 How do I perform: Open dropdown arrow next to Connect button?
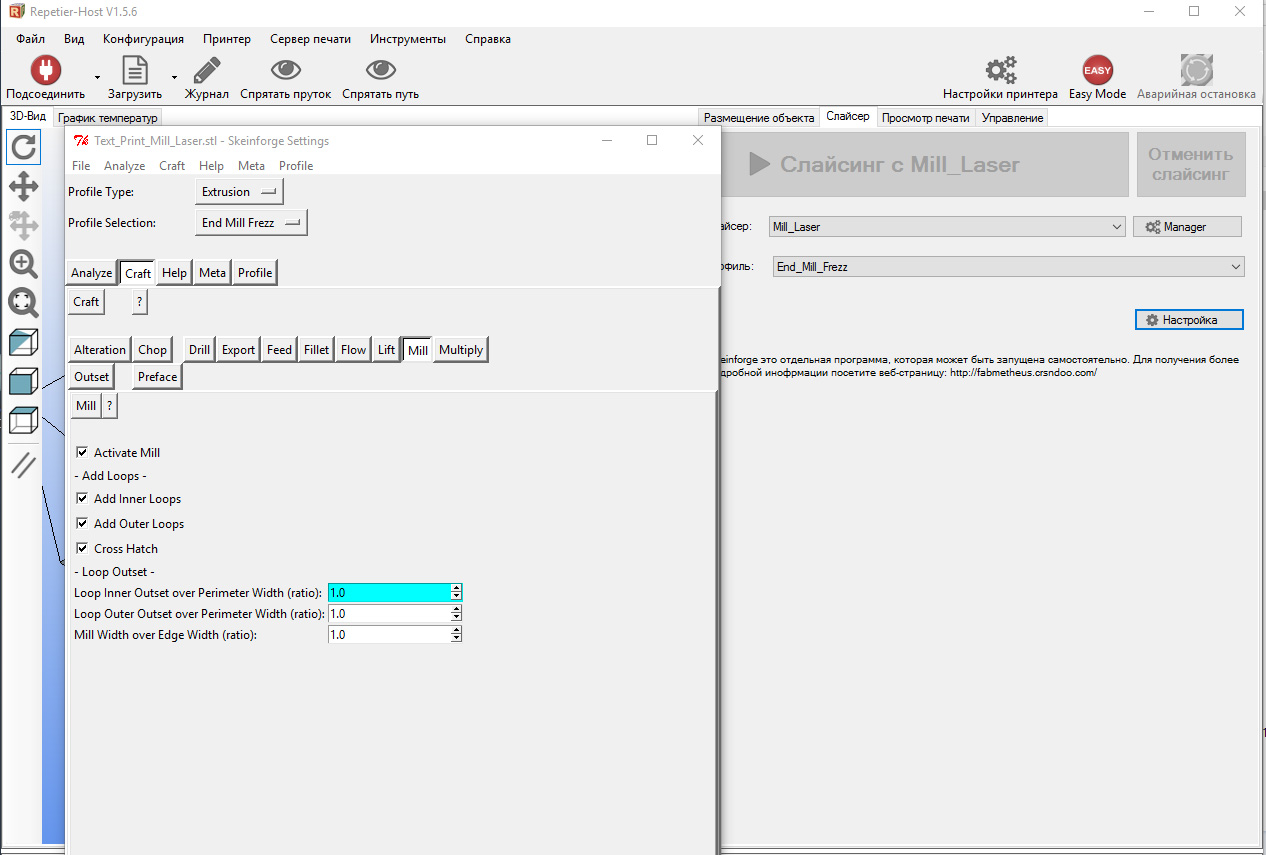pyautogui.click(x=97, y=77)
